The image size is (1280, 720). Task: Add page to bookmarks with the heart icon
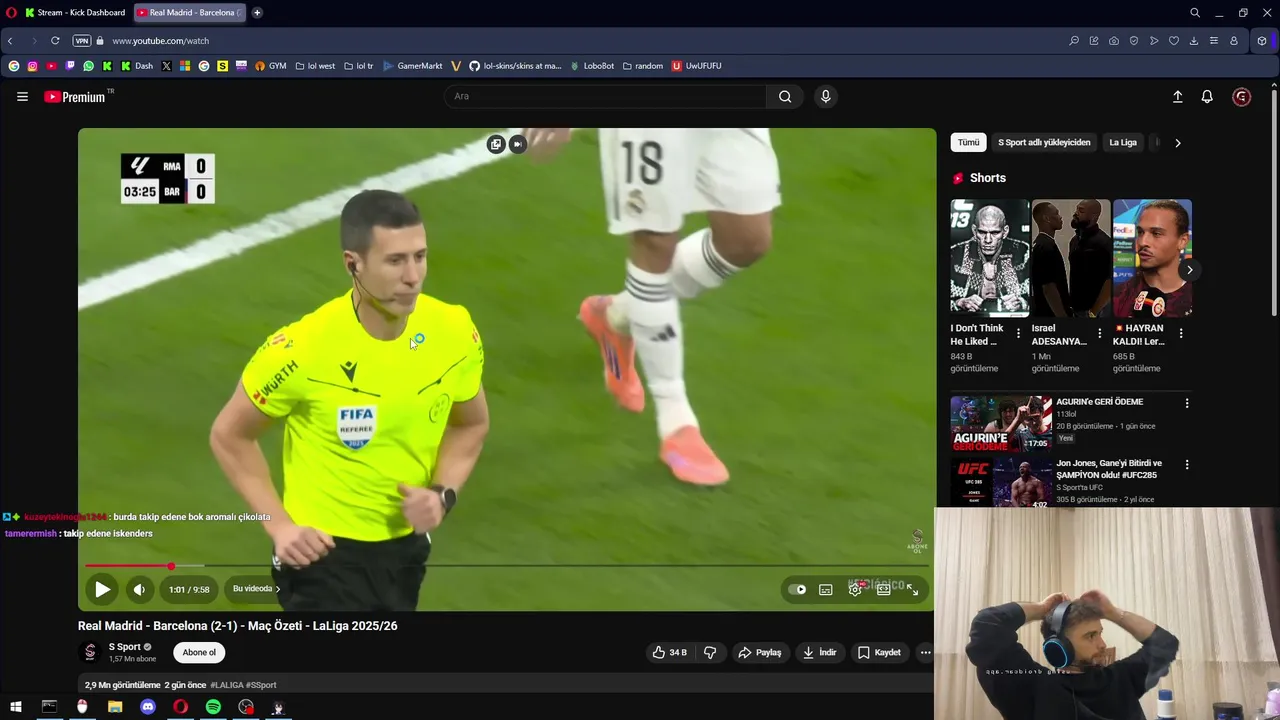pyautogui.click(x=1174, y=41)
